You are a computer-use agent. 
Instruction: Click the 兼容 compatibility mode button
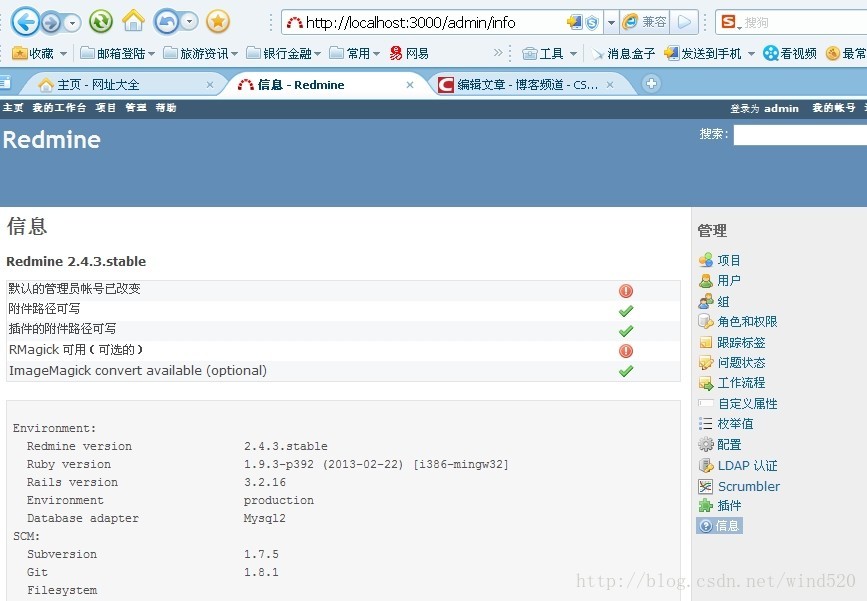click(x=645, y=22)
